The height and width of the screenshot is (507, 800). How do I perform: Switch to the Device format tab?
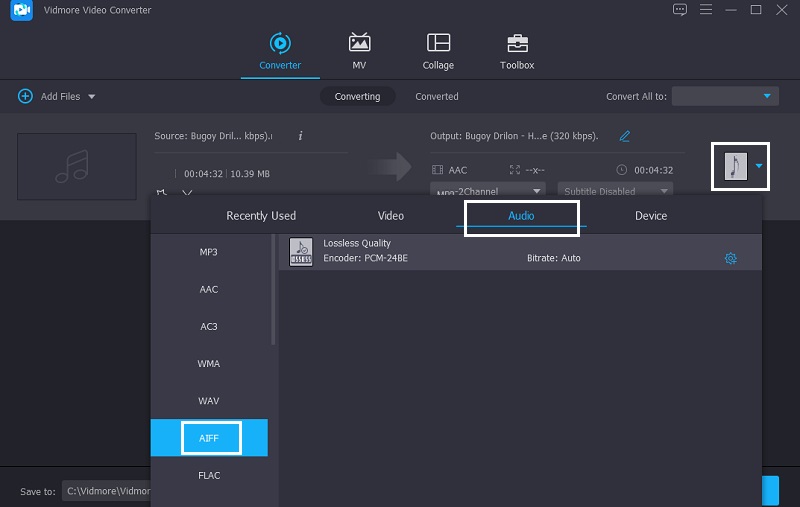click(x=651, y=216)
